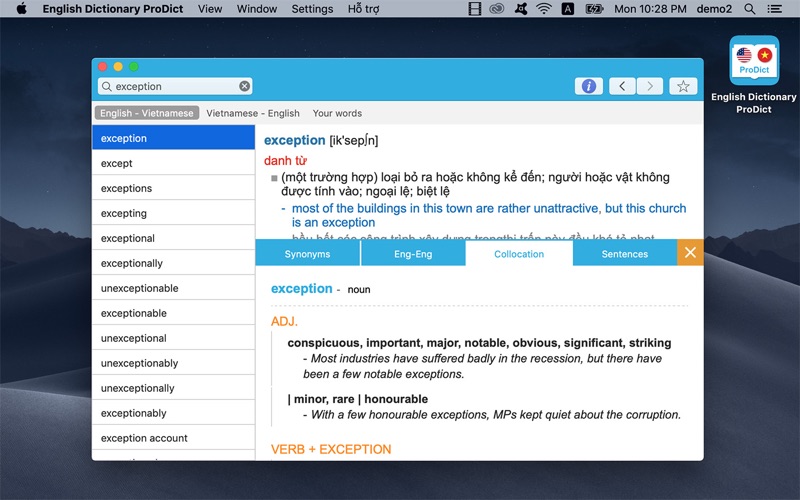Click '| minor, rare | honourable' collocation line
800x500 pixels.
click(358, 399)
